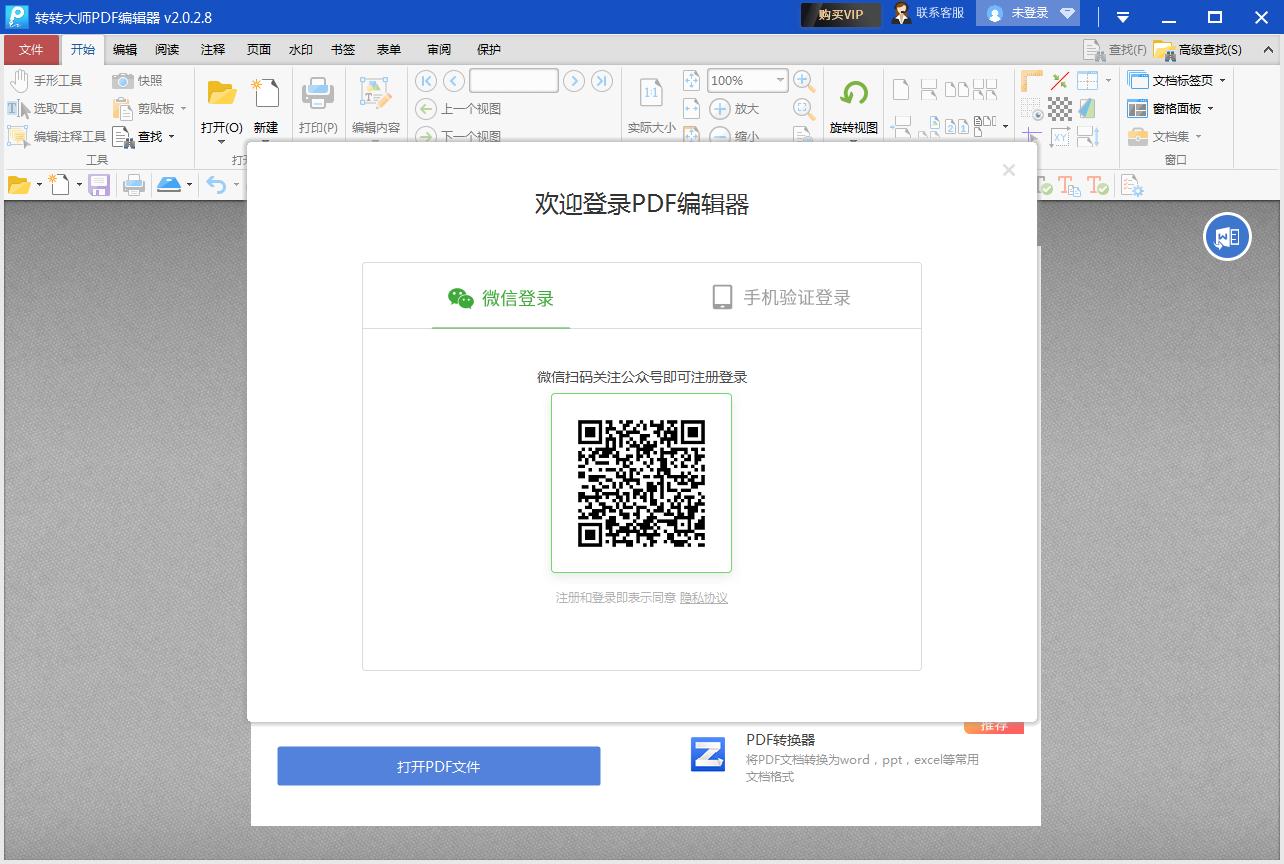Switch to the Watermark (水印) ribbon tab
Screen dimensions: 1284x864
(x=301, y=50)
